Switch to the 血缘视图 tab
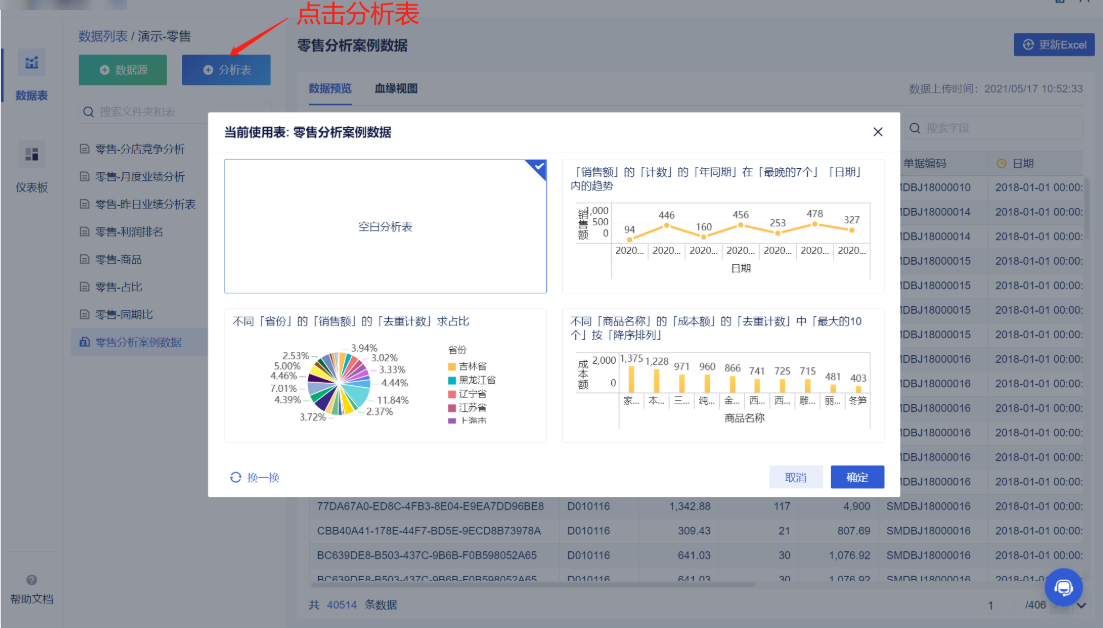The width and height of the screenshot is (1103, 628). pos(396,89)
